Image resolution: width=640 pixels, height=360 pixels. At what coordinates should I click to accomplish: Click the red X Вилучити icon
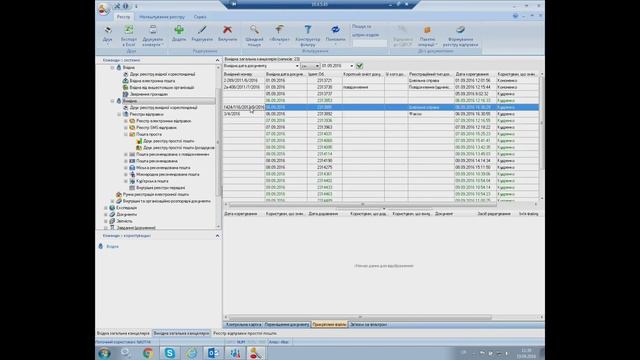tap(227, 30)
